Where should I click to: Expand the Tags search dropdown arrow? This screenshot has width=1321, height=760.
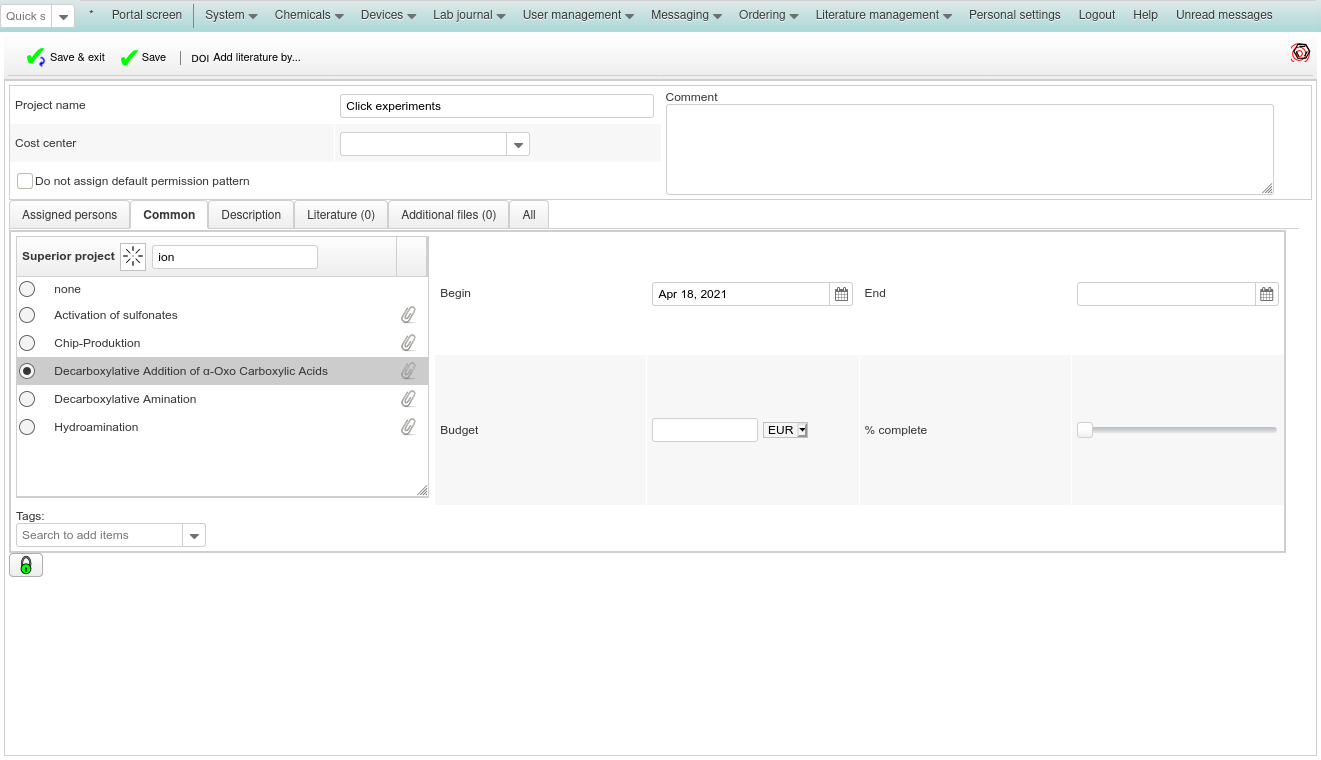tap(194, 536)
